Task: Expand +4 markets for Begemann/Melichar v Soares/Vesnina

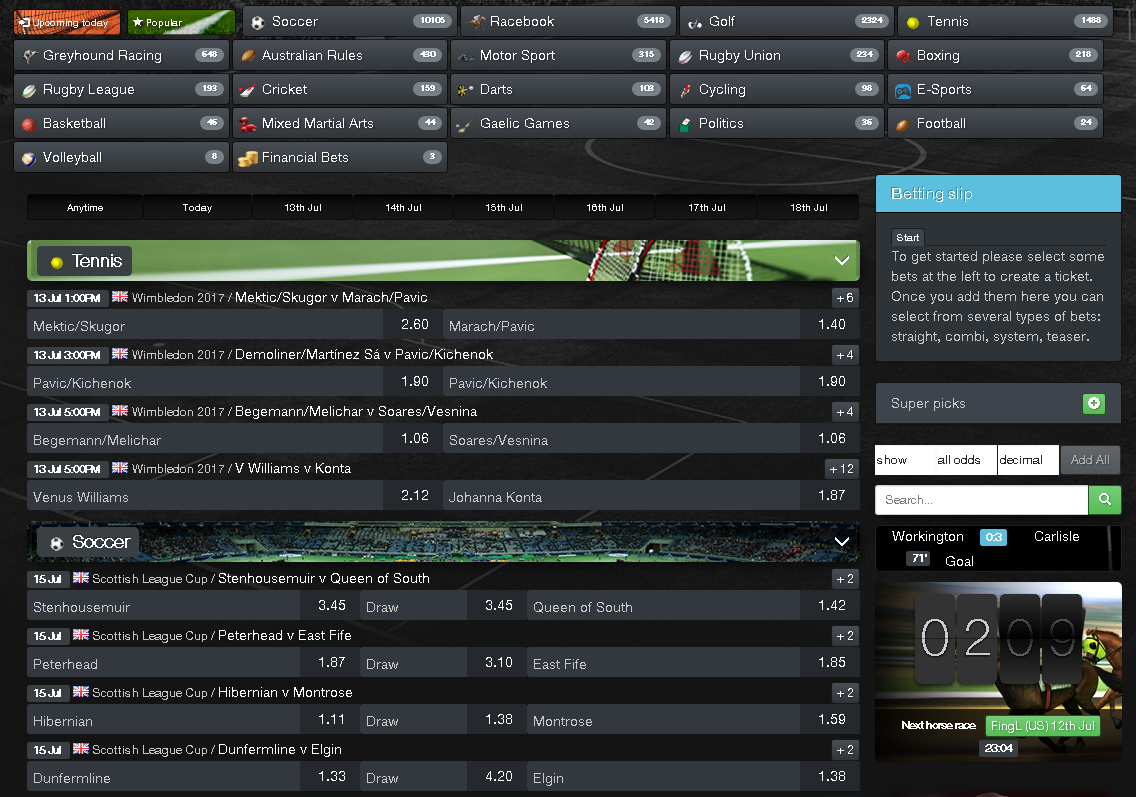Action: (x=845, y=412)
